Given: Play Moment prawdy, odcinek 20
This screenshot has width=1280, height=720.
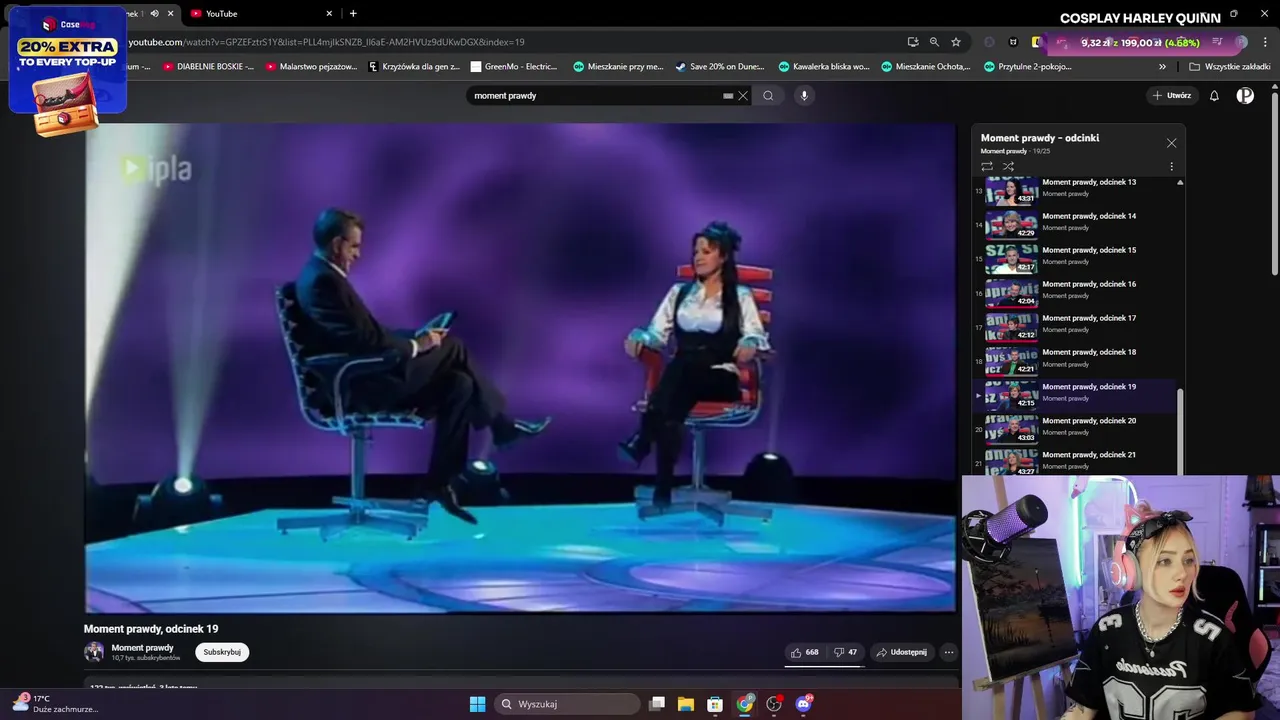Looking at the screenshot, I should tap(1077, 429).
